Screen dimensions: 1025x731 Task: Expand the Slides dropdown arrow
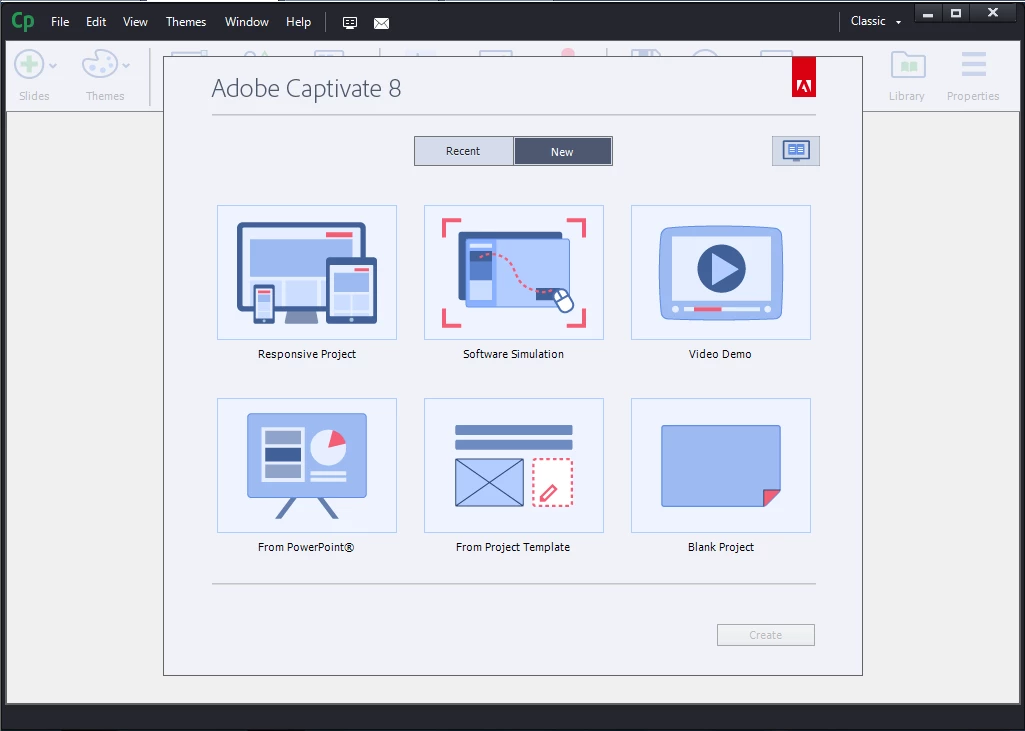[x=53, y=65]
